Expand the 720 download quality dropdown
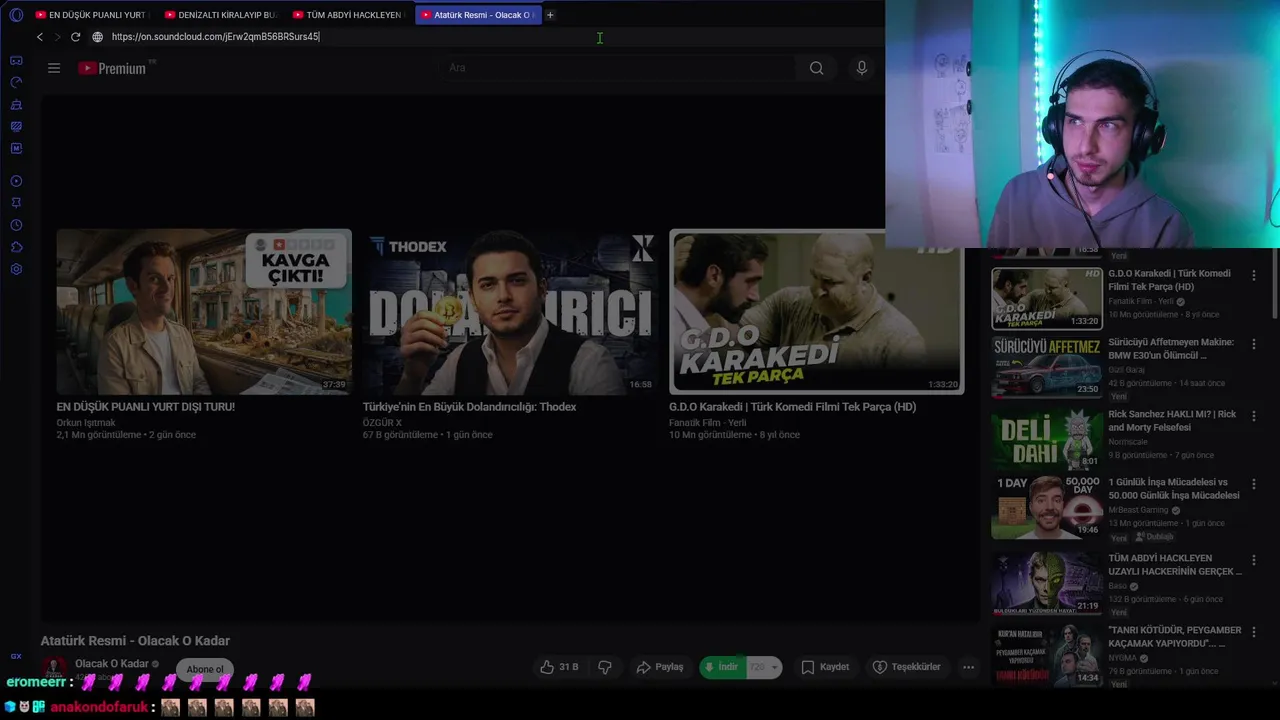The image size is (1280, 720). [764, 667]
